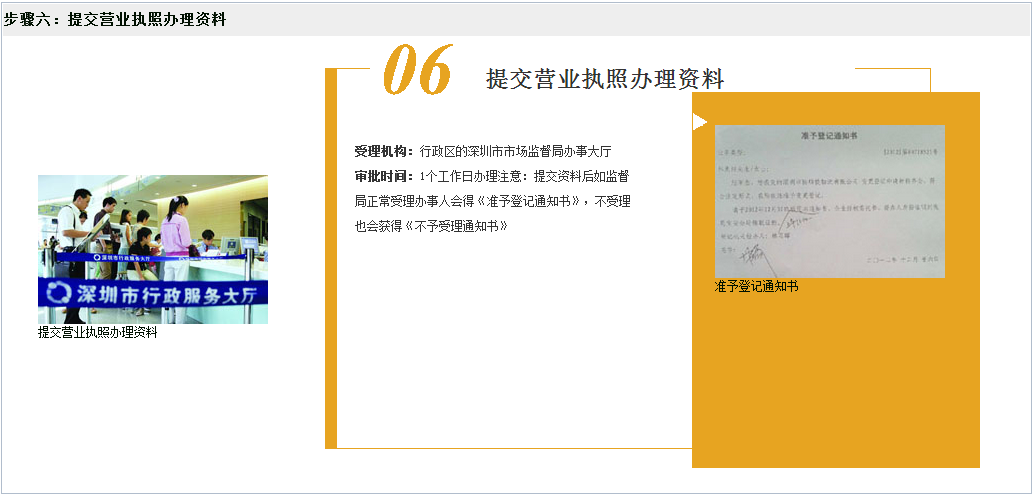Click the section title next to 06

604,80
